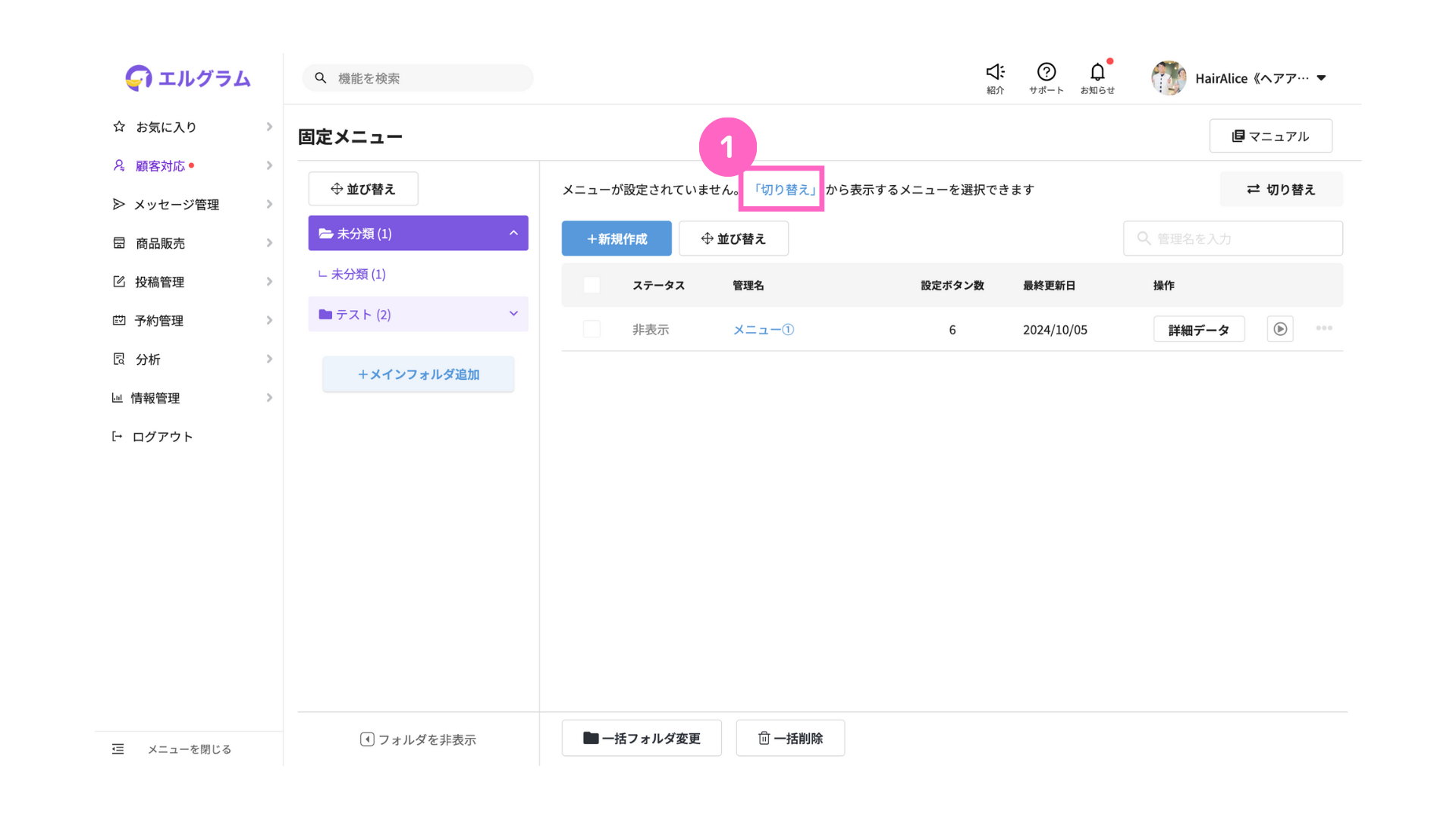Click the edit icon beside 投稿管理
The image size is (1456, 819).
click(x=119, y=281)
